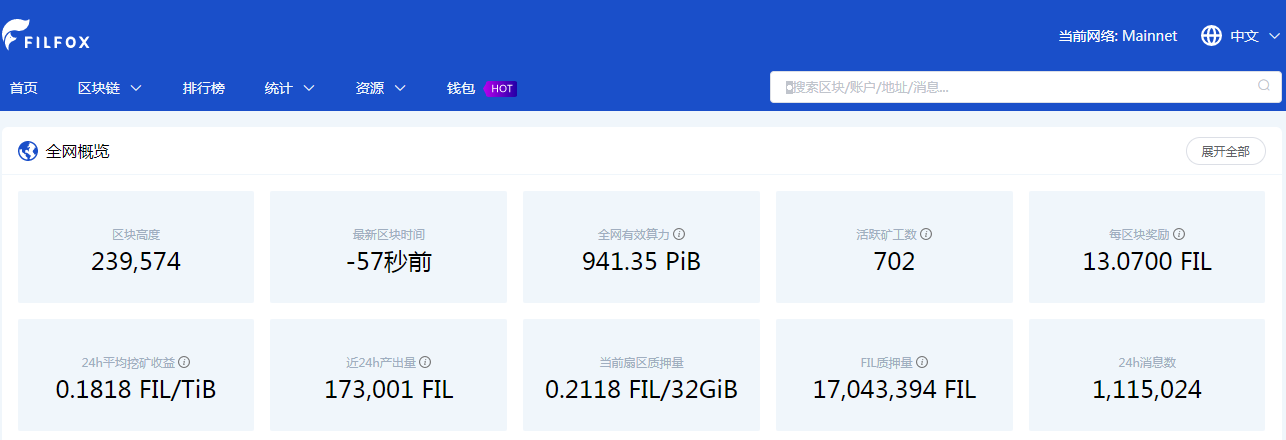The width and height of the screenshot is (1286, 440).
Task: Click the 展开全部 button
Action: tap(1225, 151)
